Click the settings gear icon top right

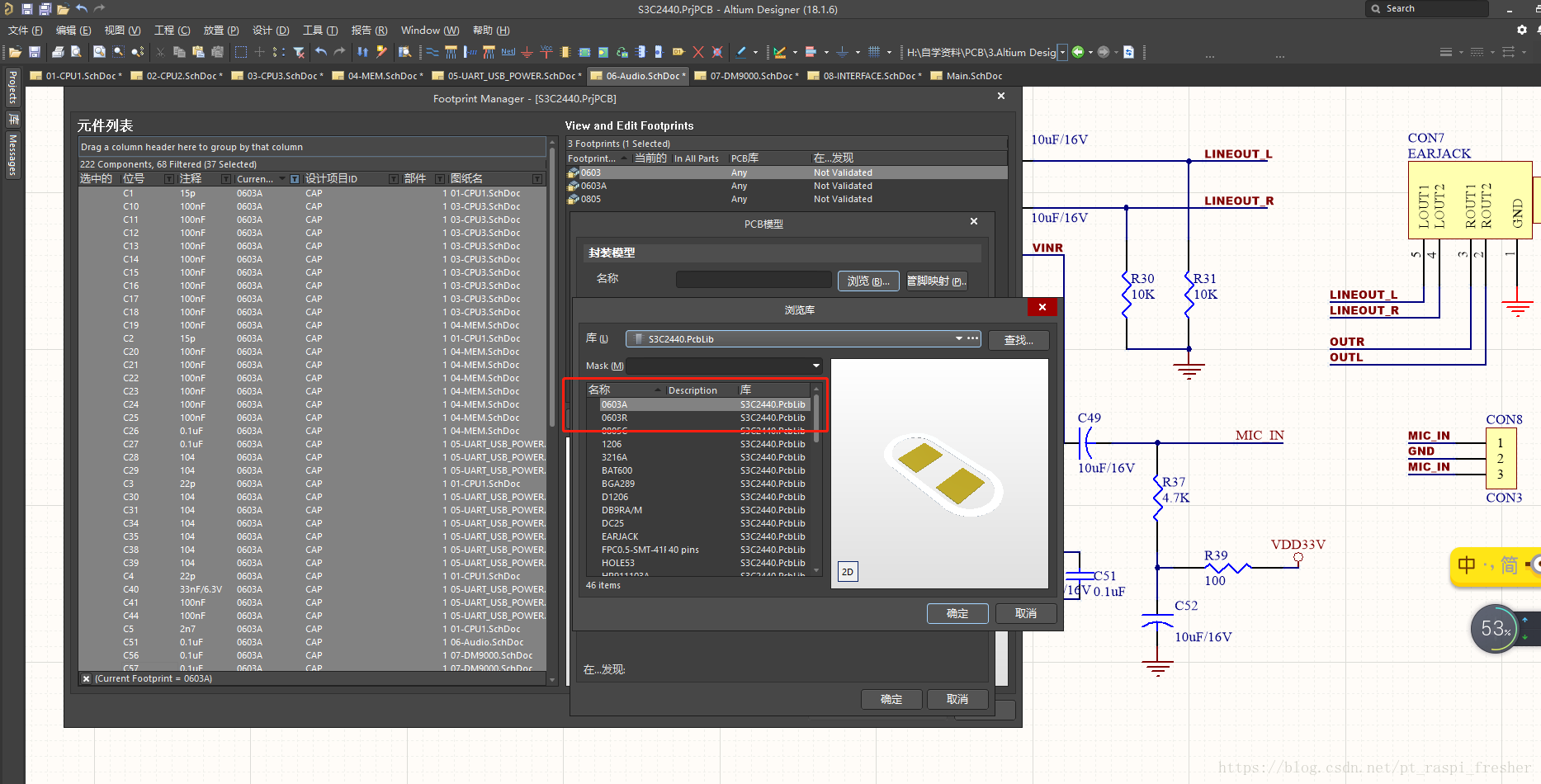click(x=1522, y=30)
